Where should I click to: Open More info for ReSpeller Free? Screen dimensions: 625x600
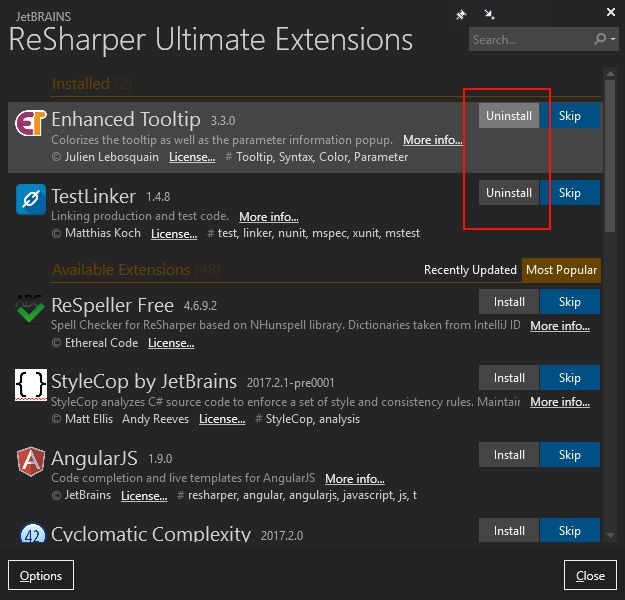click(560, 326)
